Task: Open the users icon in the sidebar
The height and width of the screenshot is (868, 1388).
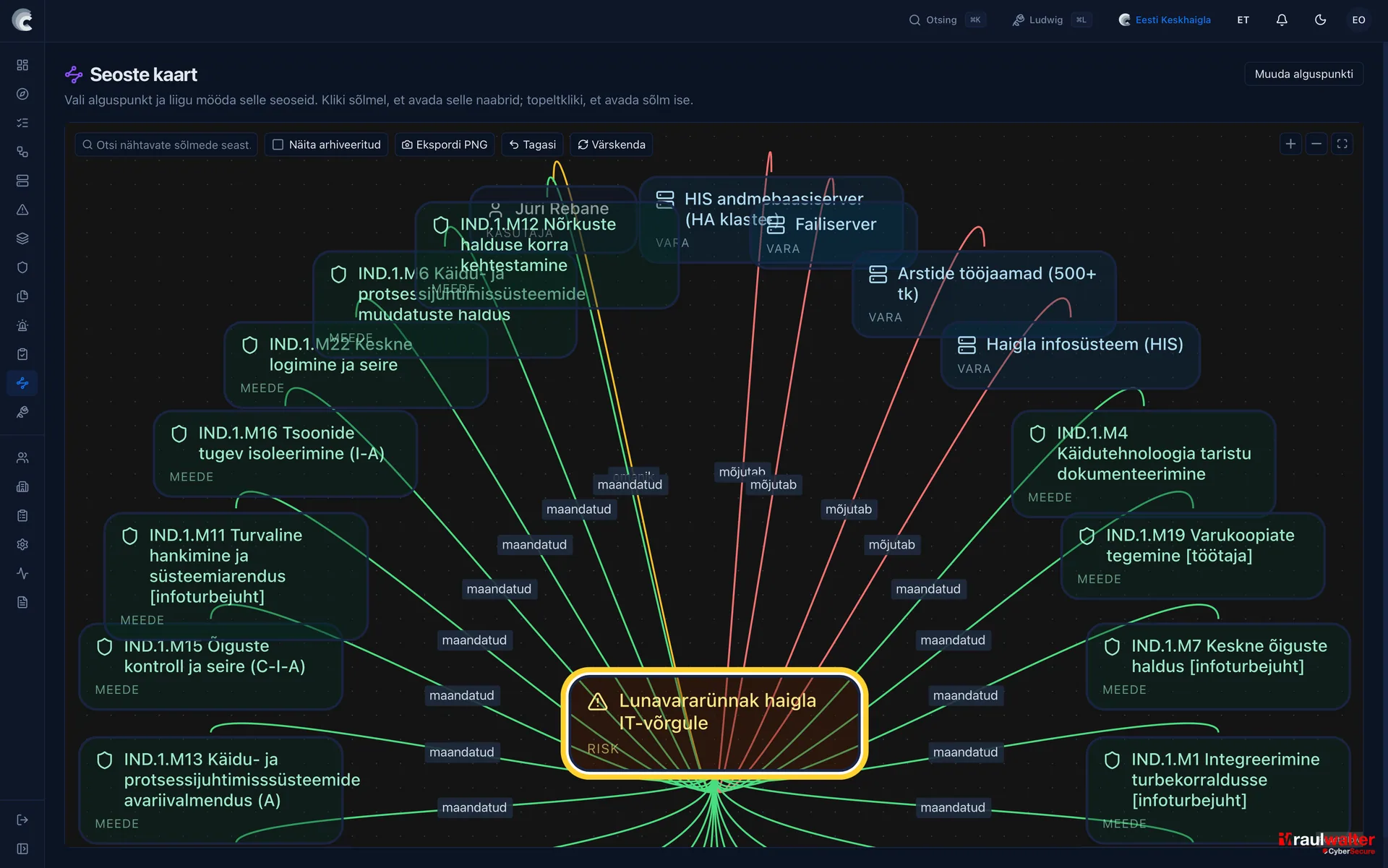Action: click(22, 457)
